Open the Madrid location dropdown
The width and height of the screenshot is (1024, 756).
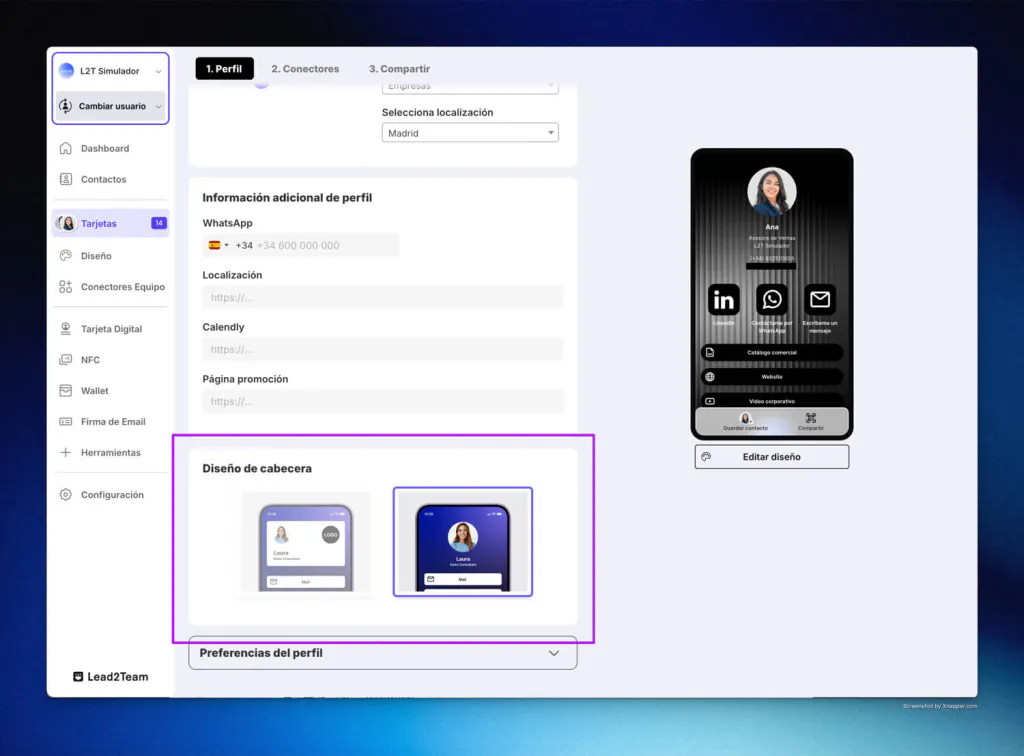(470, 133)
